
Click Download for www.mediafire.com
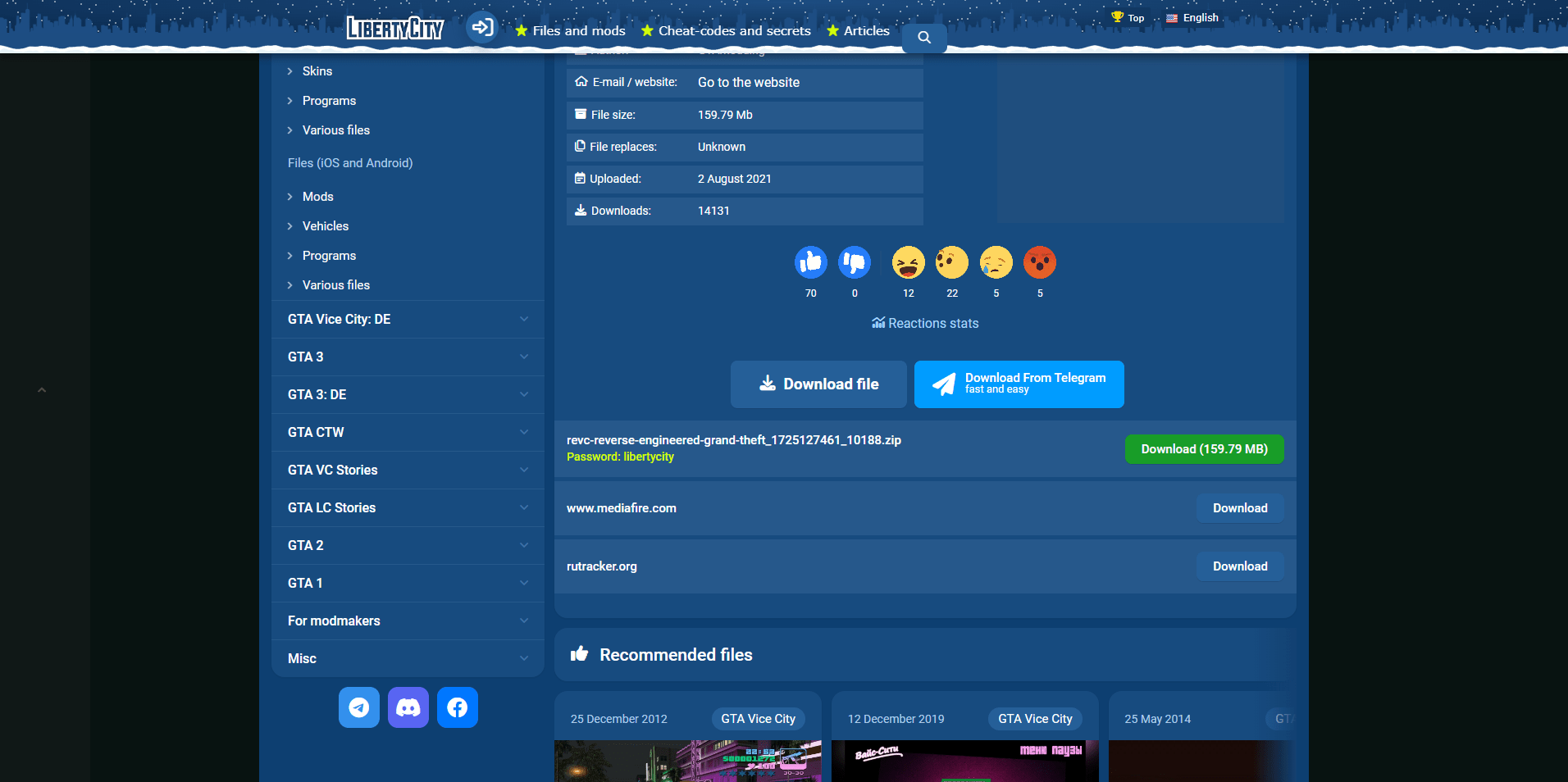point(1240,508)
